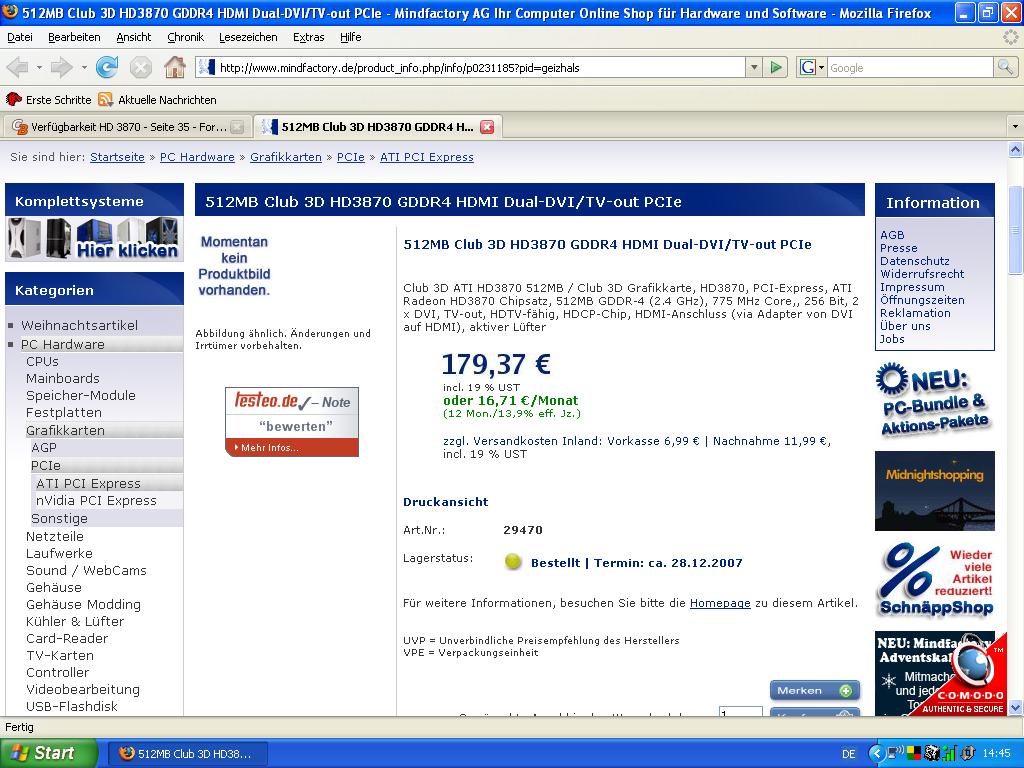Open the address bar history dropdown

[754, 67]
